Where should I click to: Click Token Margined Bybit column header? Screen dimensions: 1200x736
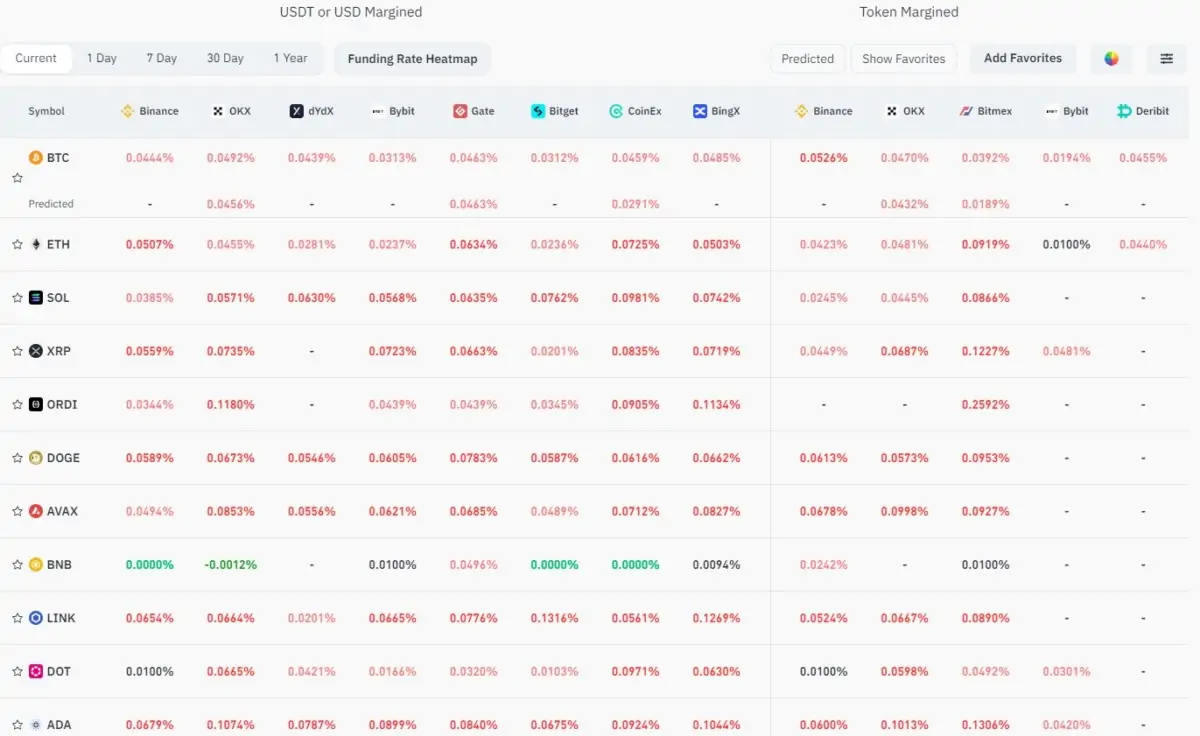[x=1067, y=111]
